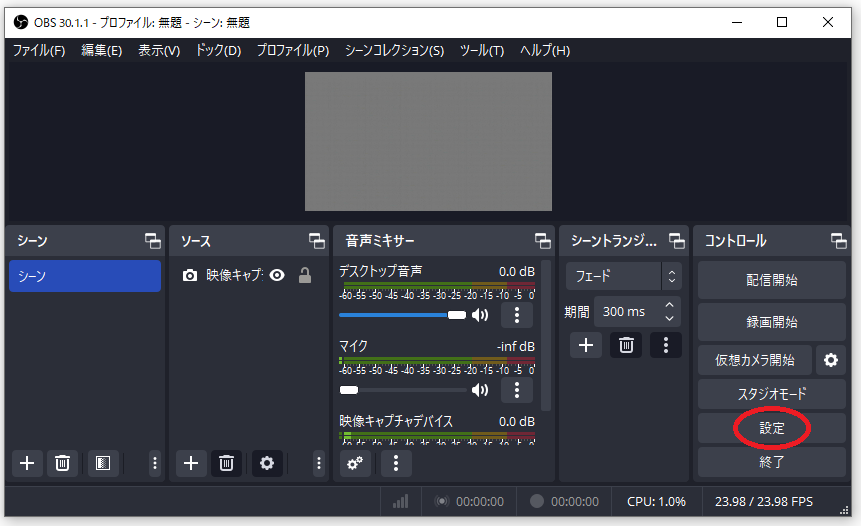
Task: Toggle lock on 映像キャプチャ source
Action: pyautogui.click(x=305, y=275)
